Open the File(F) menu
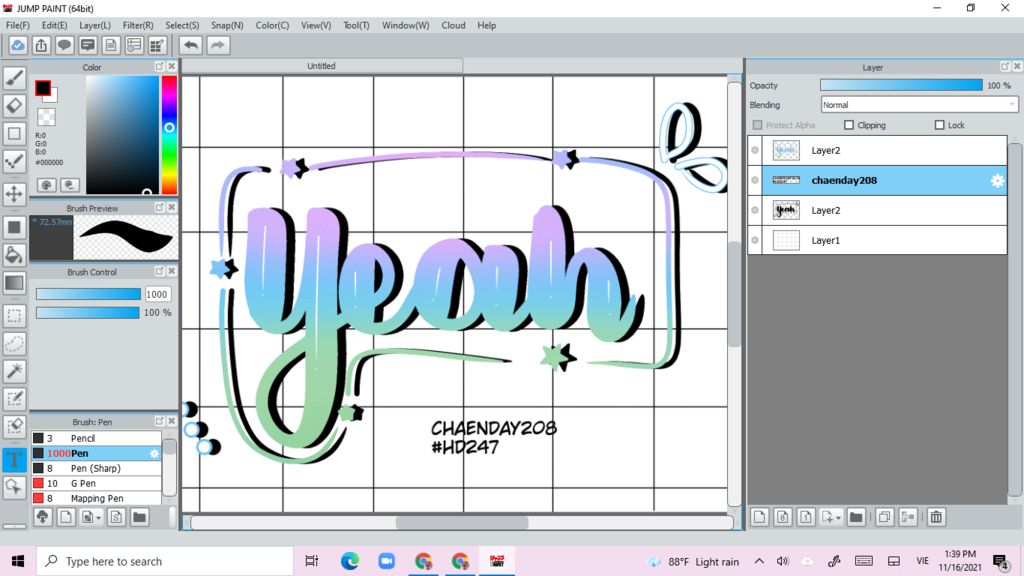This screenshot has width=1024, height=576. (x=18, y=25)
